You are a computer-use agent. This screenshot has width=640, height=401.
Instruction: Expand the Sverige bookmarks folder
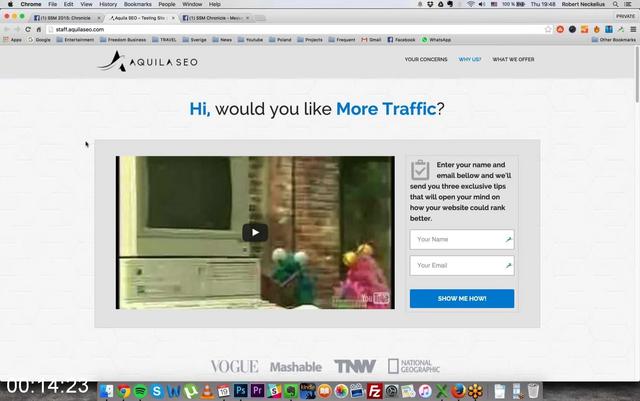click(x=194, y=40)
